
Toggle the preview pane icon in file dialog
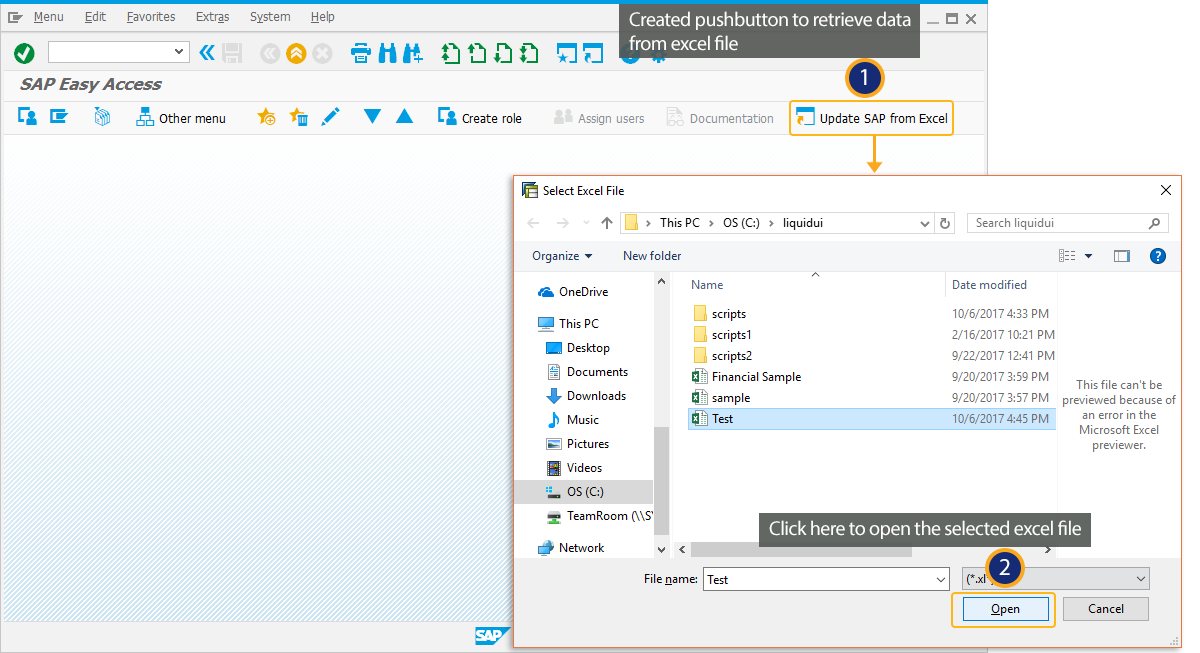tap(1121, 256)
